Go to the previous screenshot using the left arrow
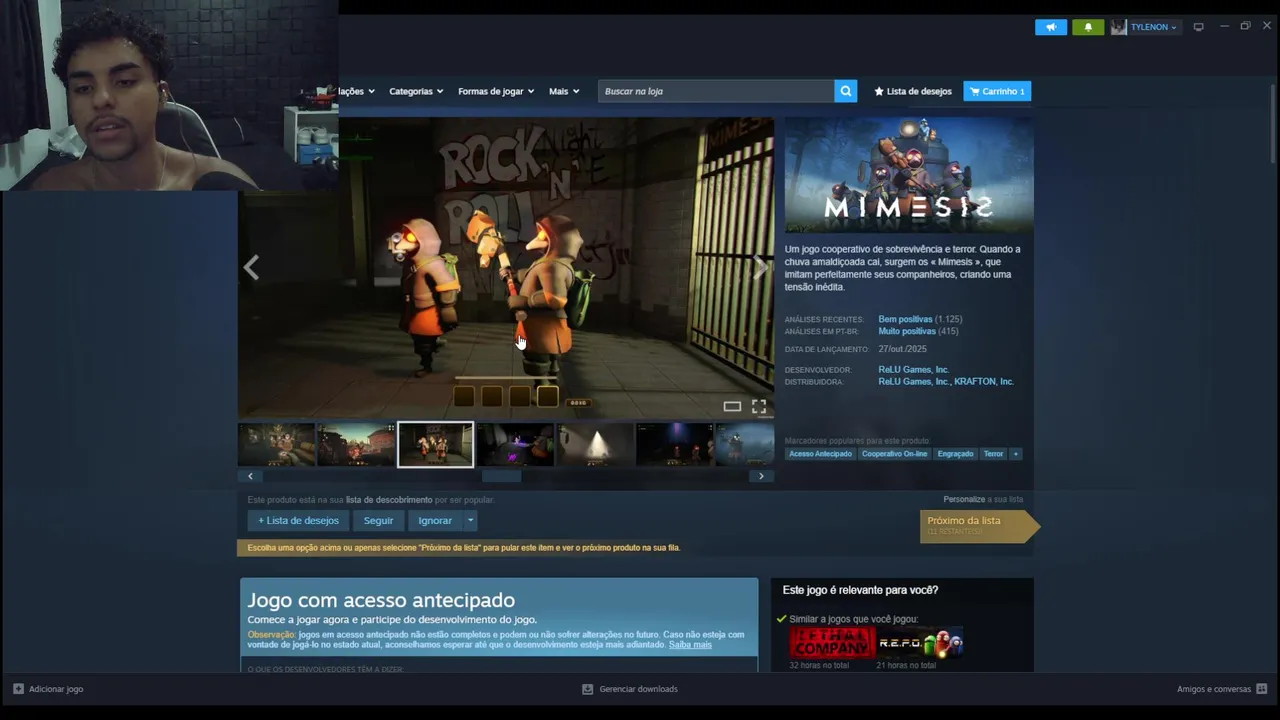 coord(251,267)
